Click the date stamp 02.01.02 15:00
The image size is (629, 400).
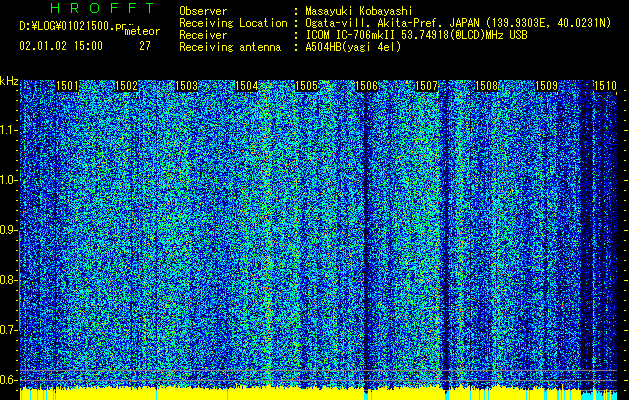point(61,46)
